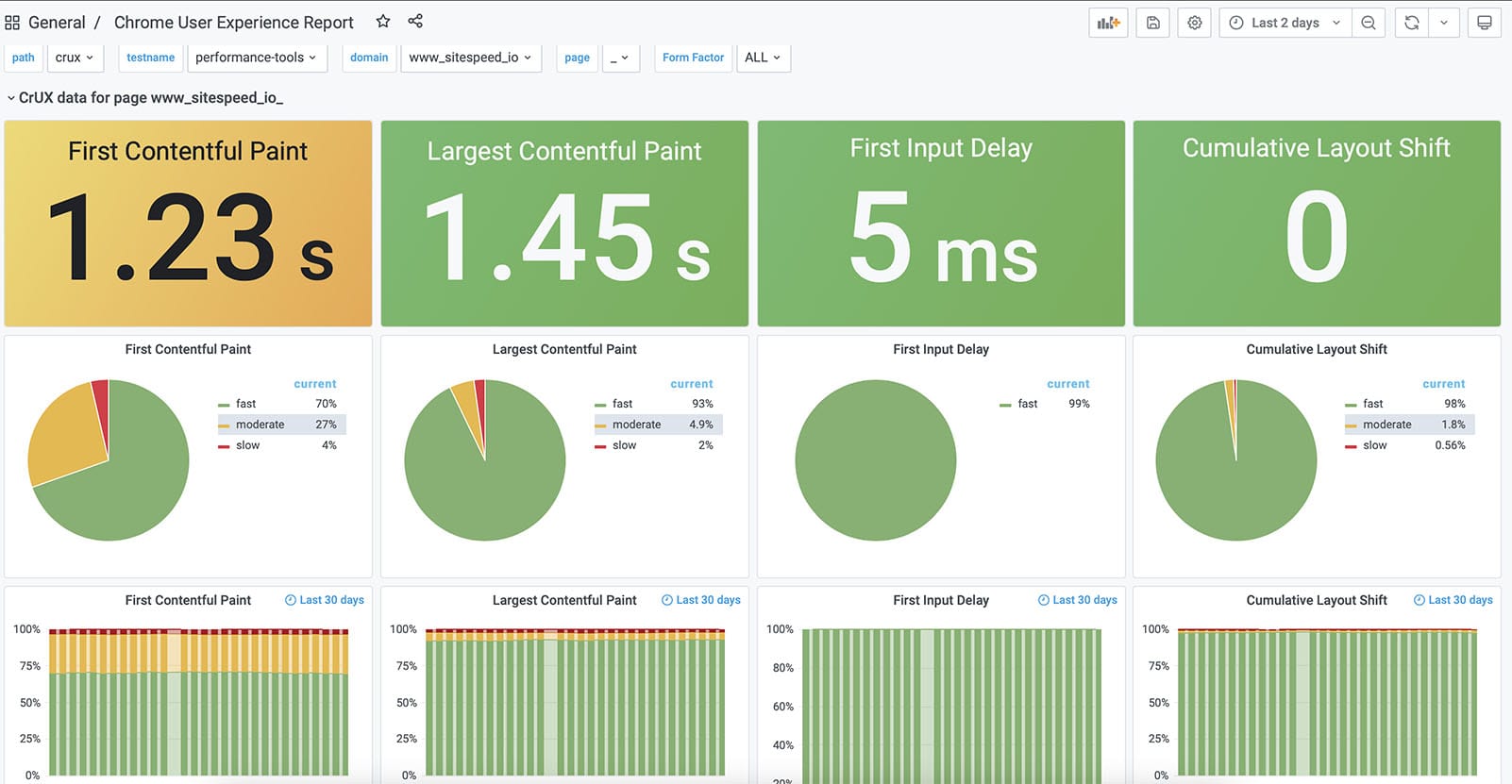Image resolution: width=1512 pixels, height=784 pixels.
Task: Toggle fast series in First Contentful Paint legend
Action: point(245,404)
